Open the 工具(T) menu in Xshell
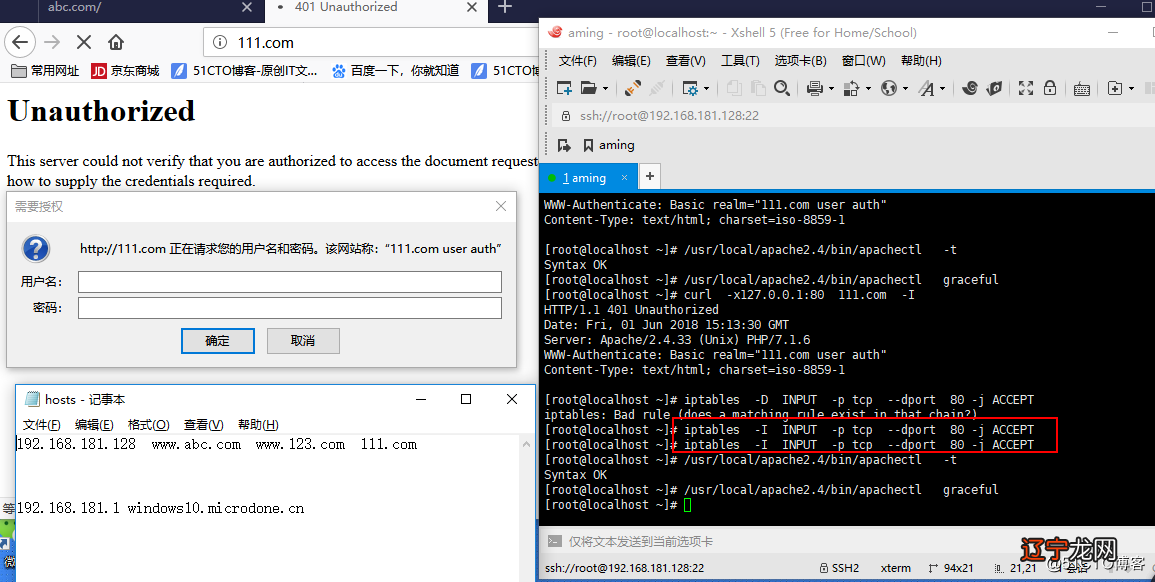The height and width of the screenshot is (582, 1155). point(740,61)
